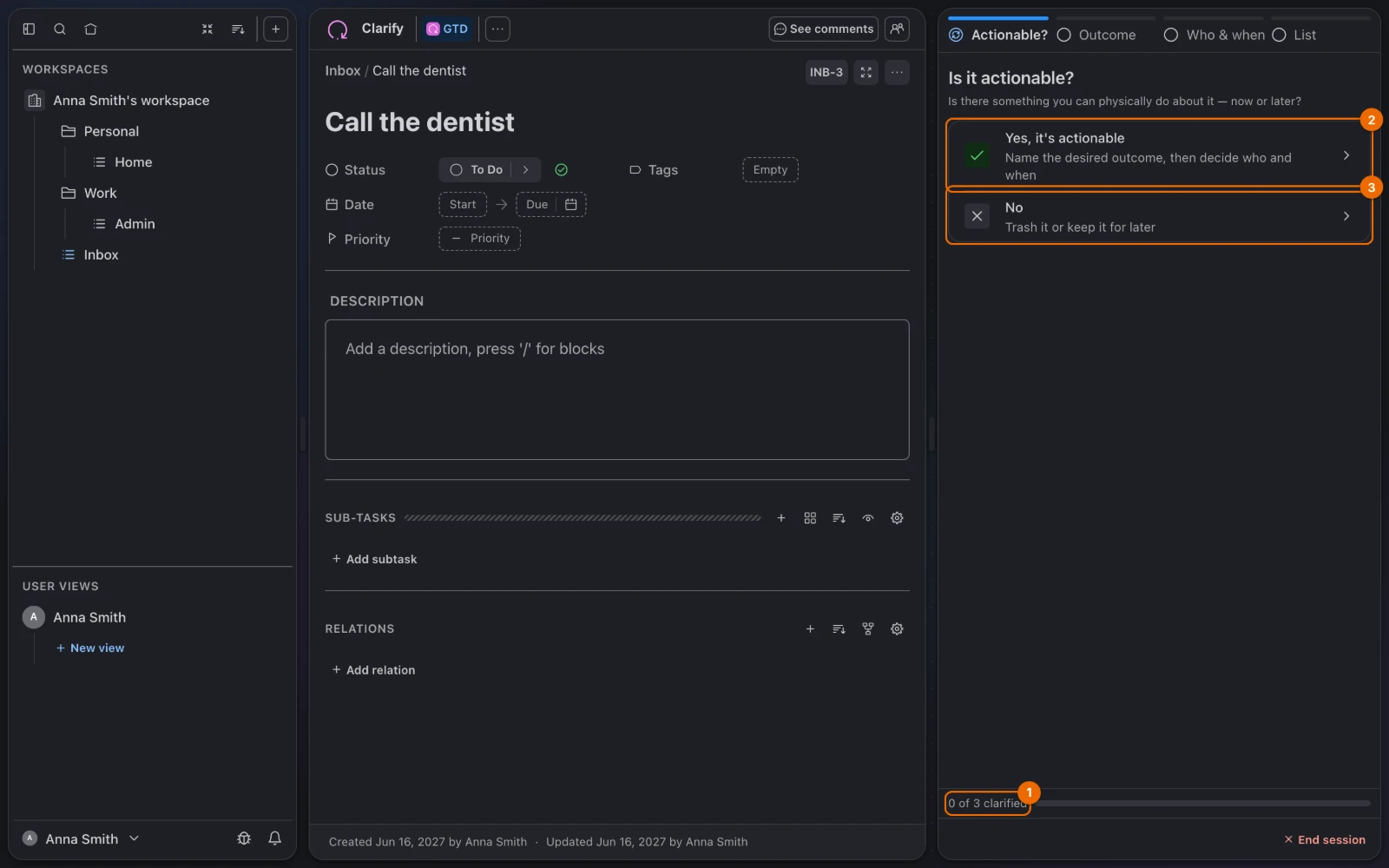1389x868 pixels.
Task: Open relations settings gear
Action: pyautogui.click(x=897, y=628)
